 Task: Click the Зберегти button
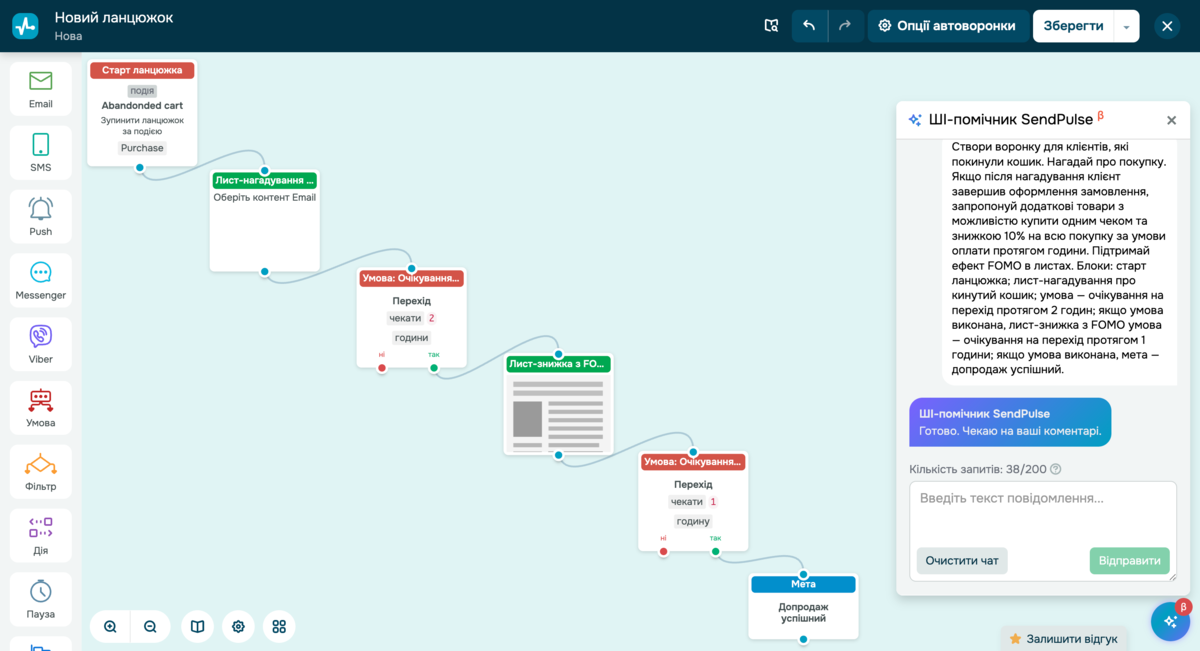coord(1073,26)
